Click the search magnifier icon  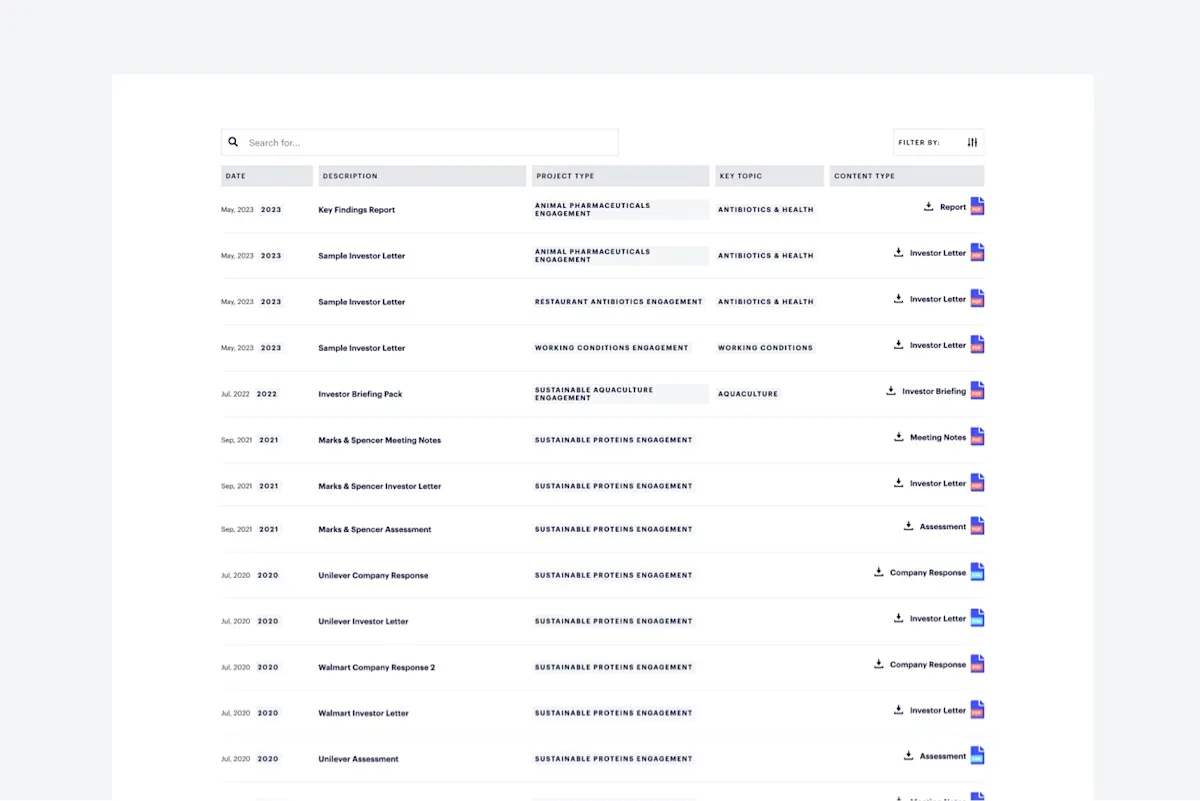pos(233,142)
